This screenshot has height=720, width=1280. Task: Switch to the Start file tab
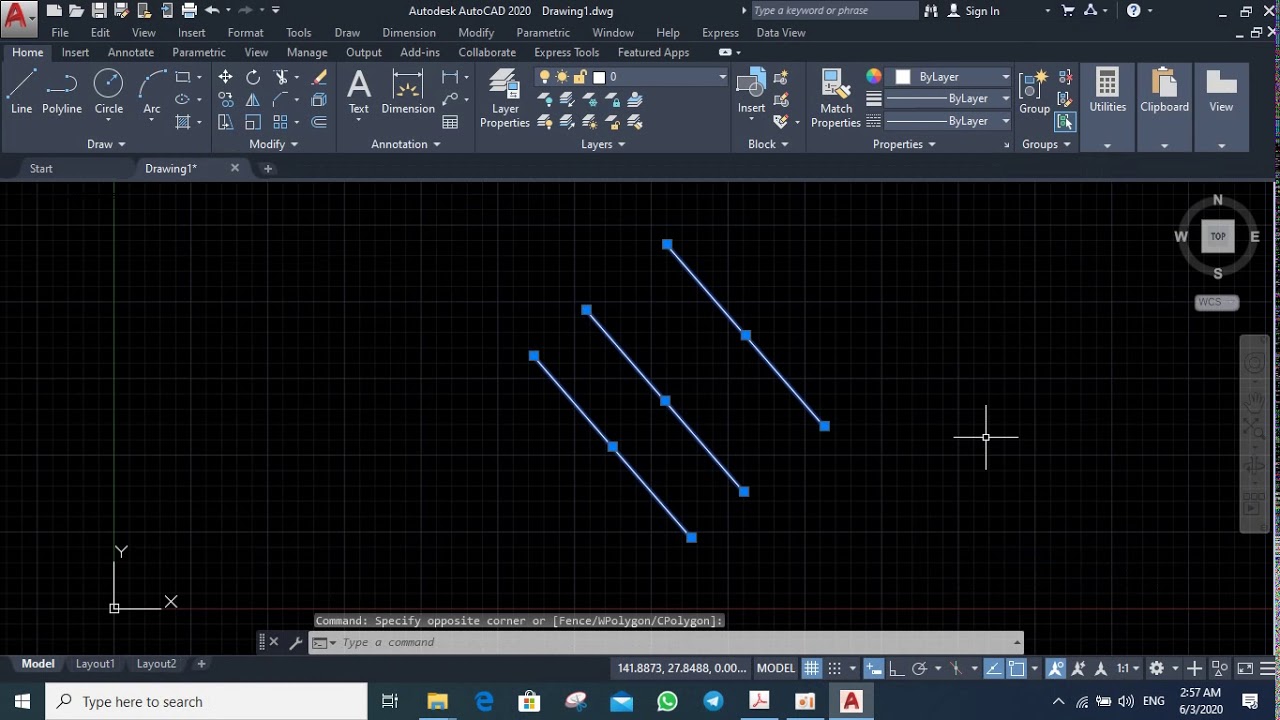point(41,169)
